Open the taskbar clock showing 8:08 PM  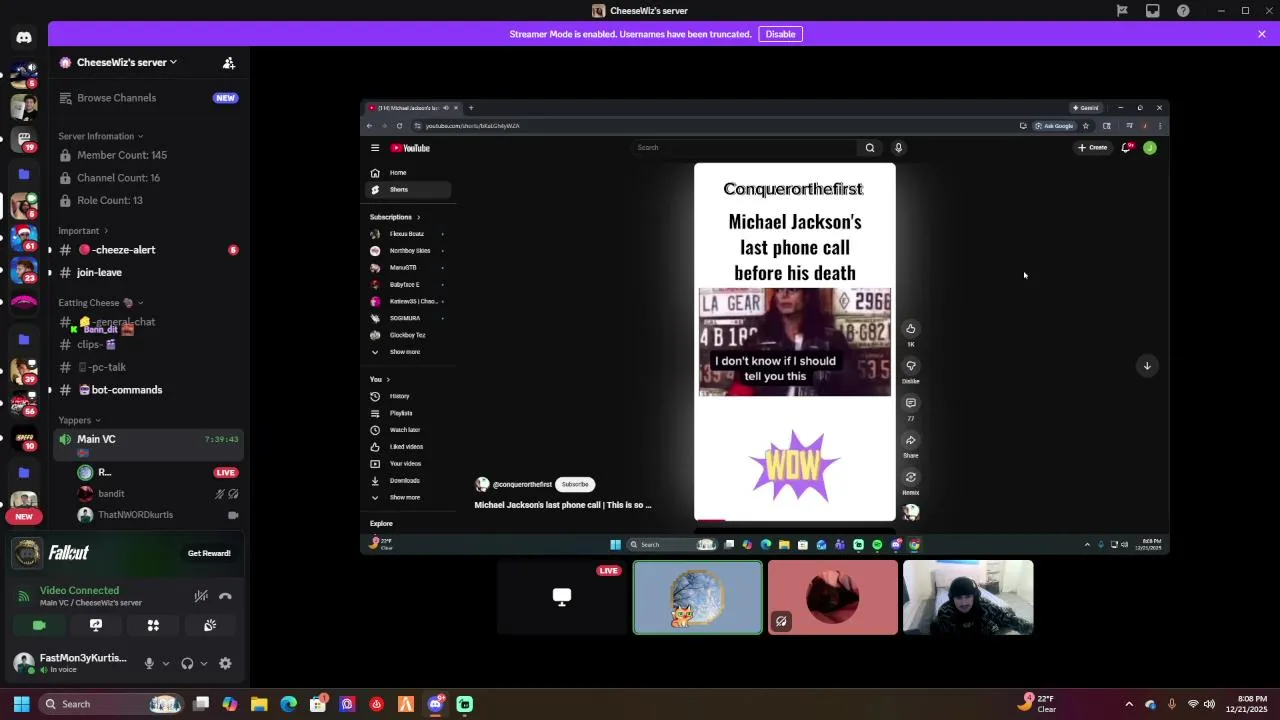[x=1246, y=704]
